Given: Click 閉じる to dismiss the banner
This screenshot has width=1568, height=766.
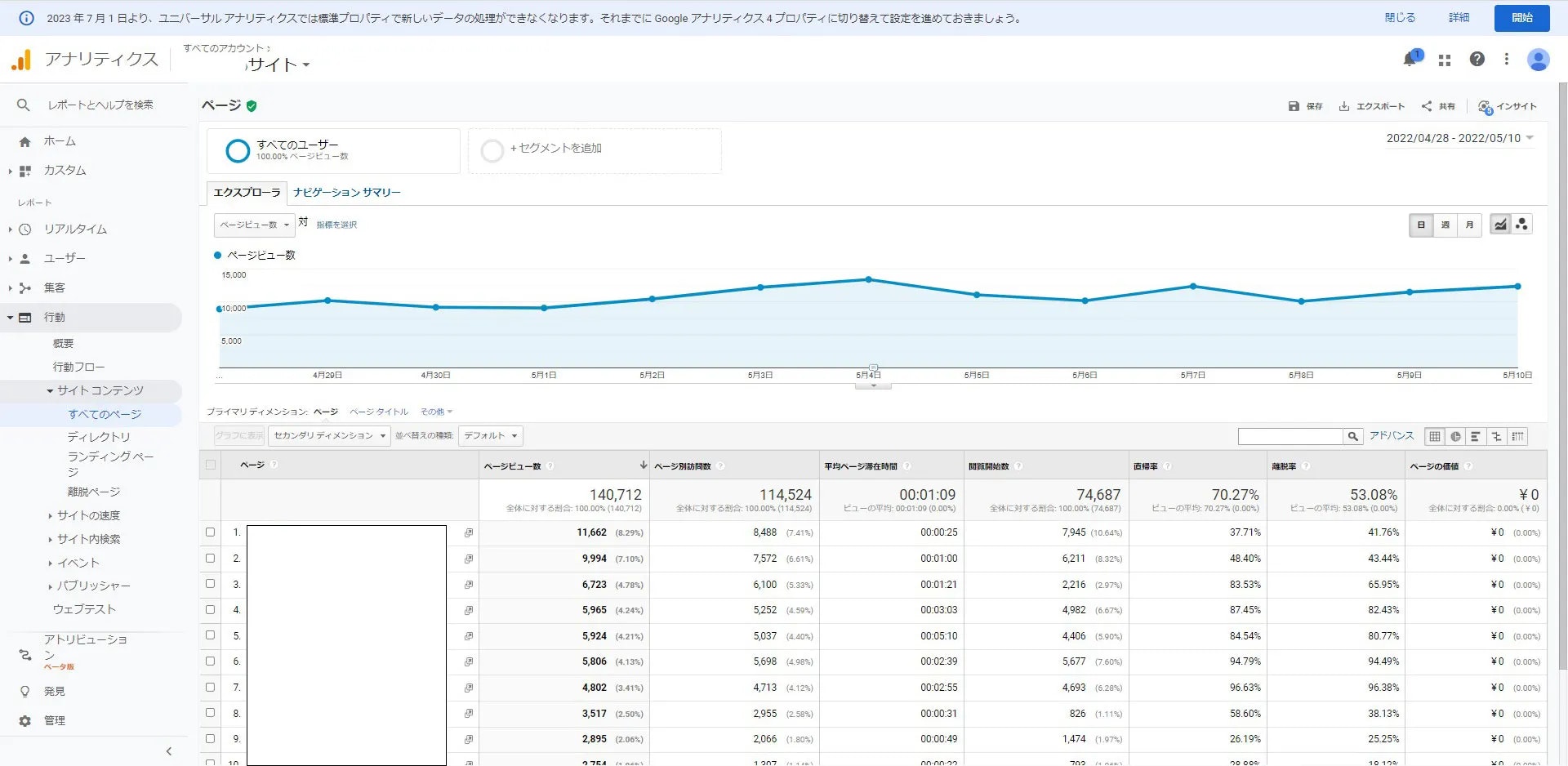Looking at the screenshot, I should pyautogui.click(x=1400, y=18).
